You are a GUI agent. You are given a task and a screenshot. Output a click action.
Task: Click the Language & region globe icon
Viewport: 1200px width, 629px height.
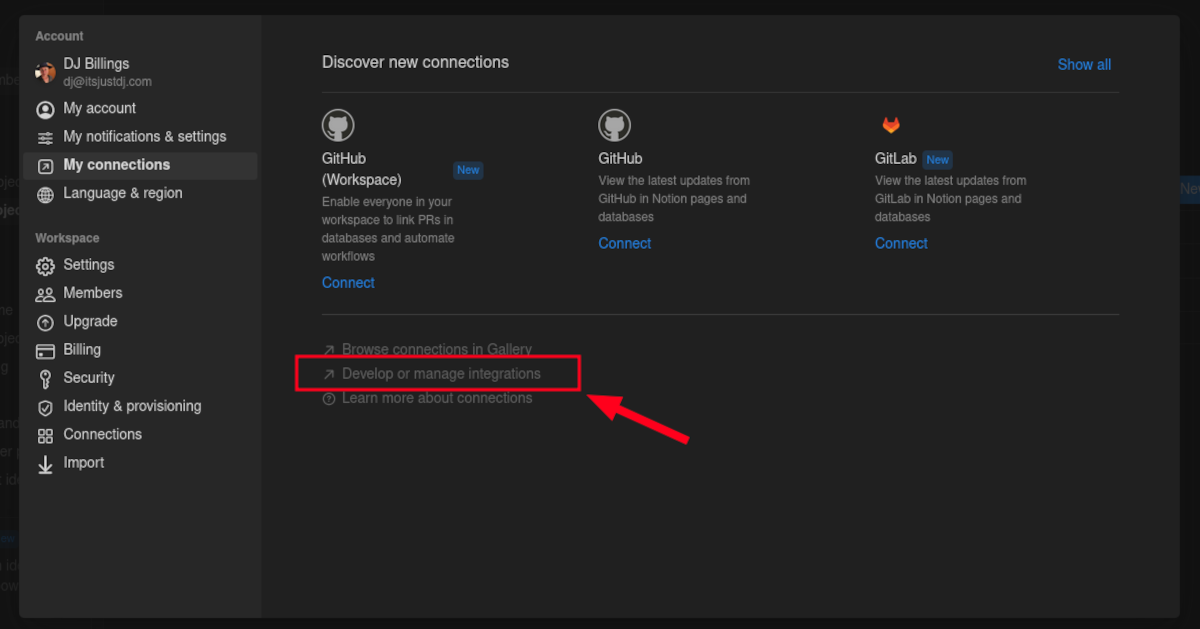[45, 194]
